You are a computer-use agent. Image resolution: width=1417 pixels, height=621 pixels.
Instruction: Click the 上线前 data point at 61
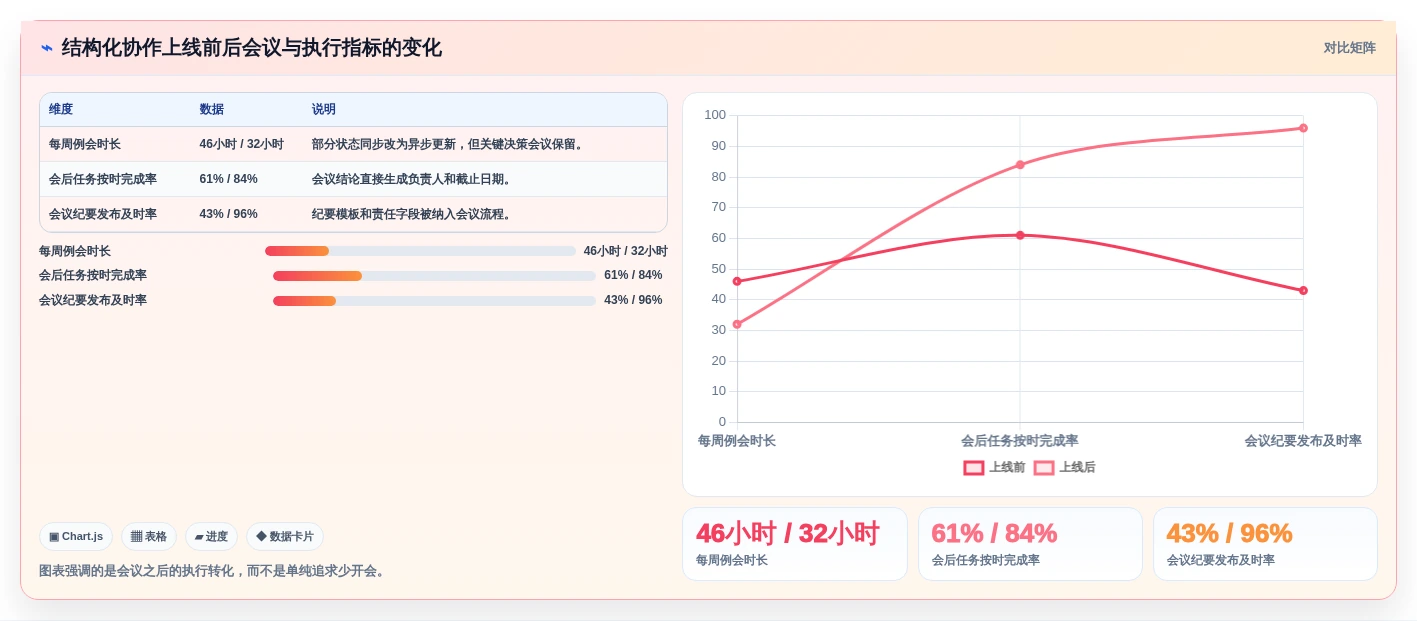point(1020,235)
